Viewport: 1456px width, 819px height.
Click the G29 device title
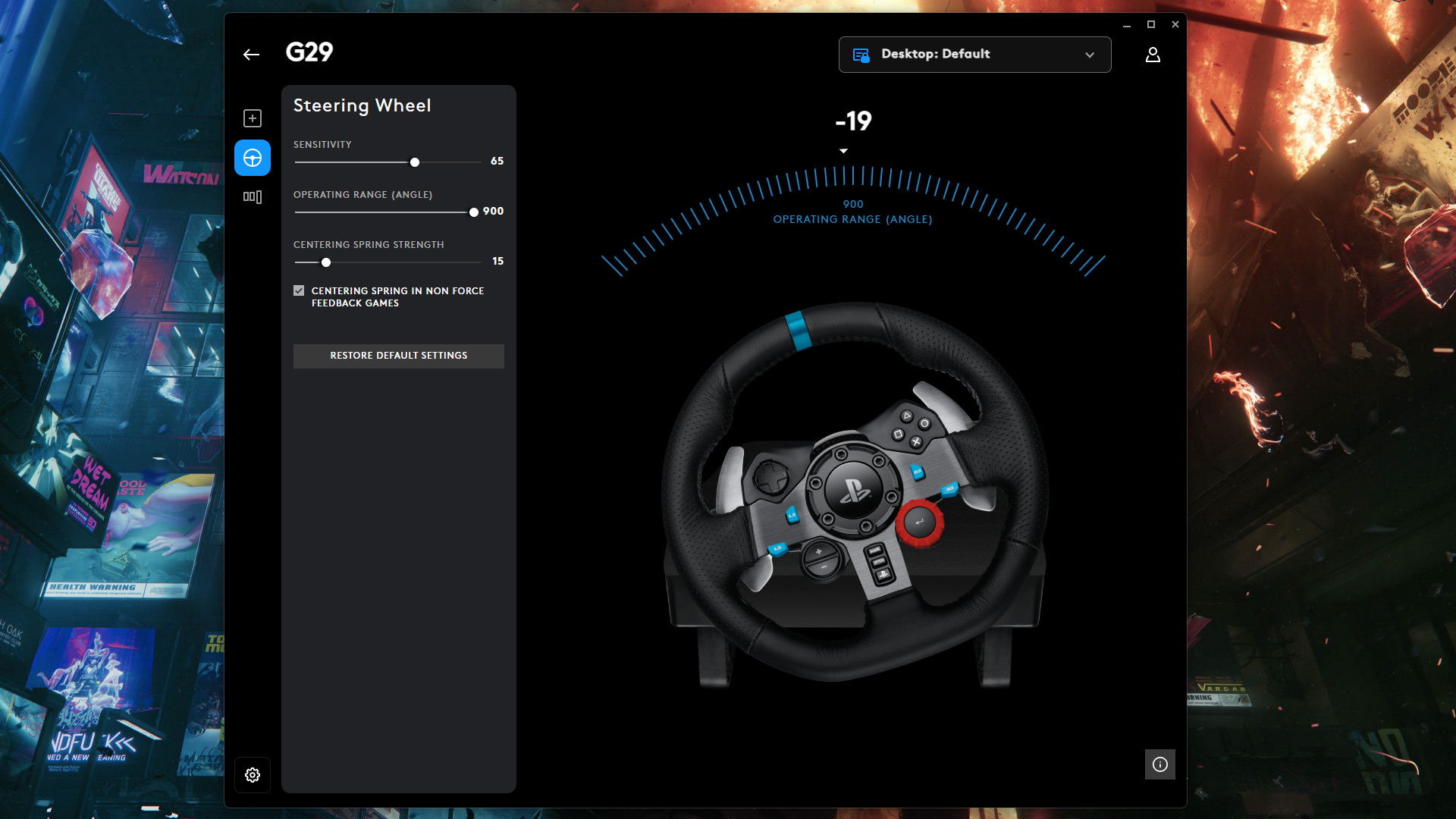[x=309, y=52]
